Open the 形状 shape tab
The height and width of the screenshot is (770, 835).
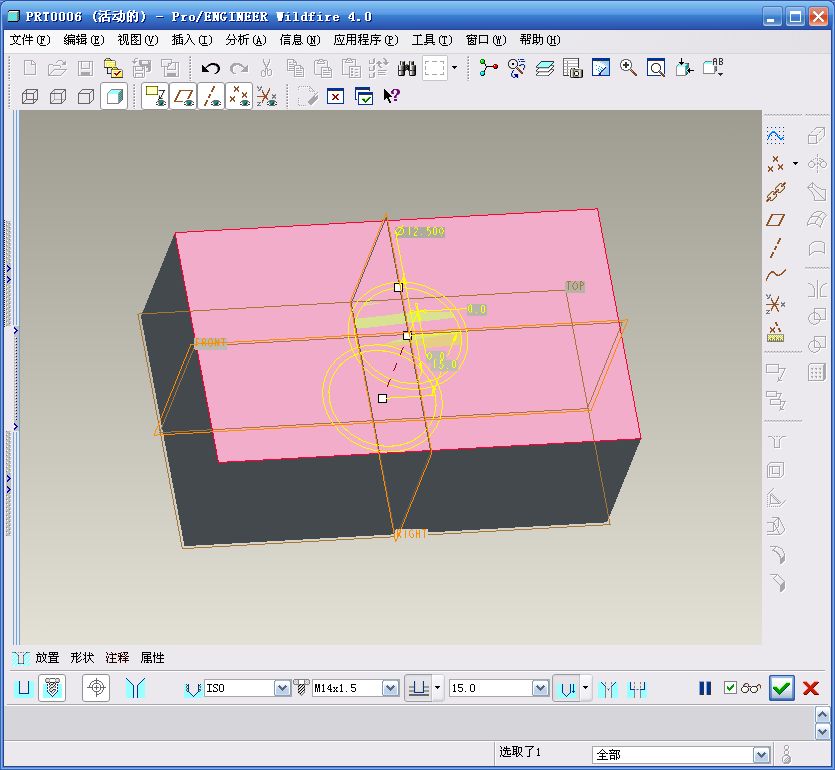[x=82, y=658]
